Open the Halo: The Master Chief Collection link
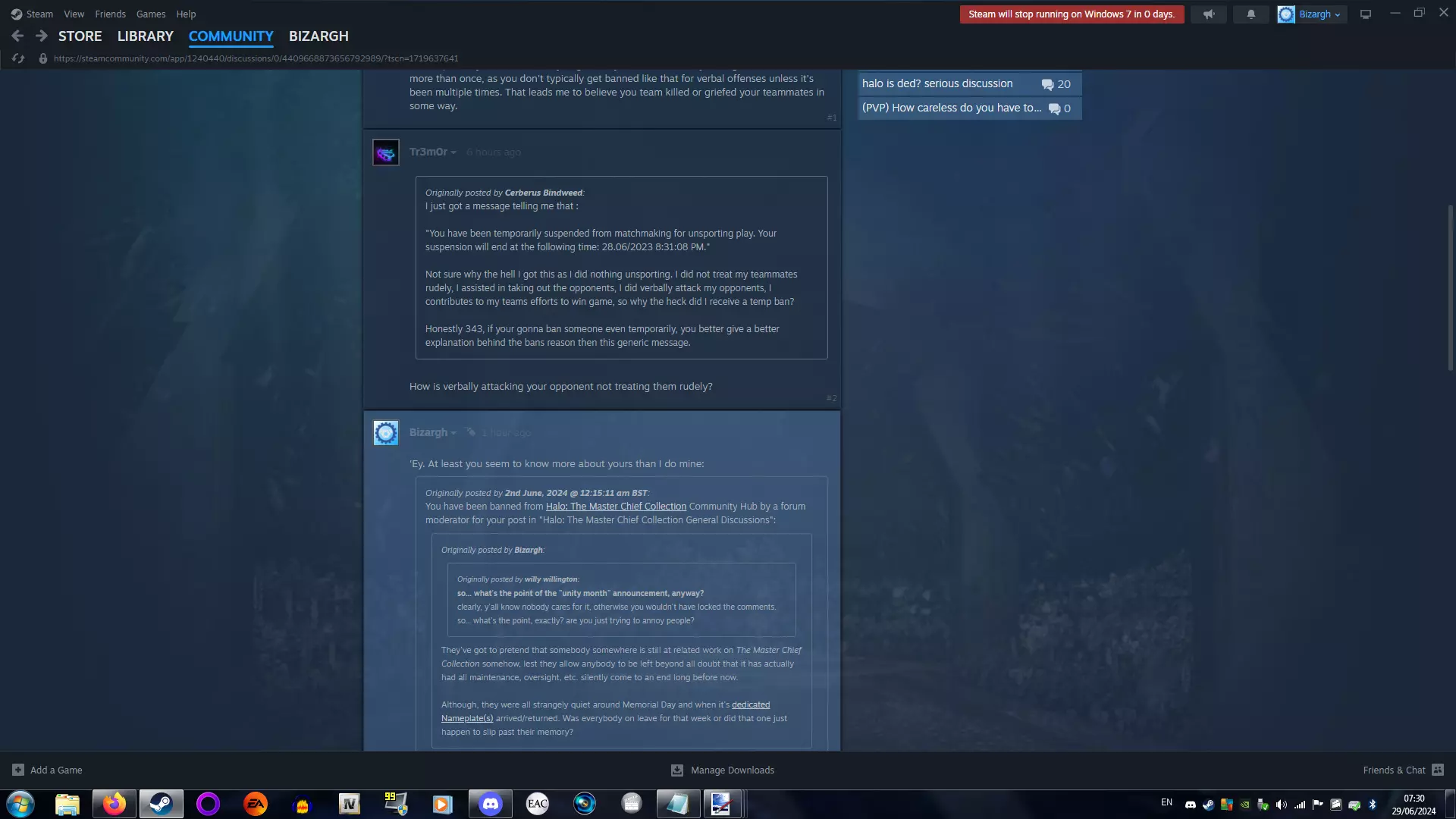This screenshot has width=1456, height=819. 616,507
